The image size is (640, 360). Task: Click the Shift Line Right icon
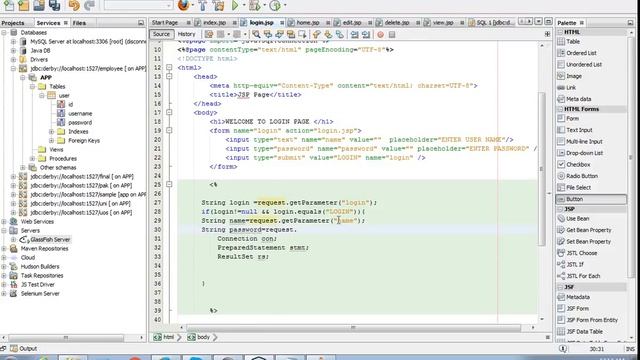(x=366, y=34)
